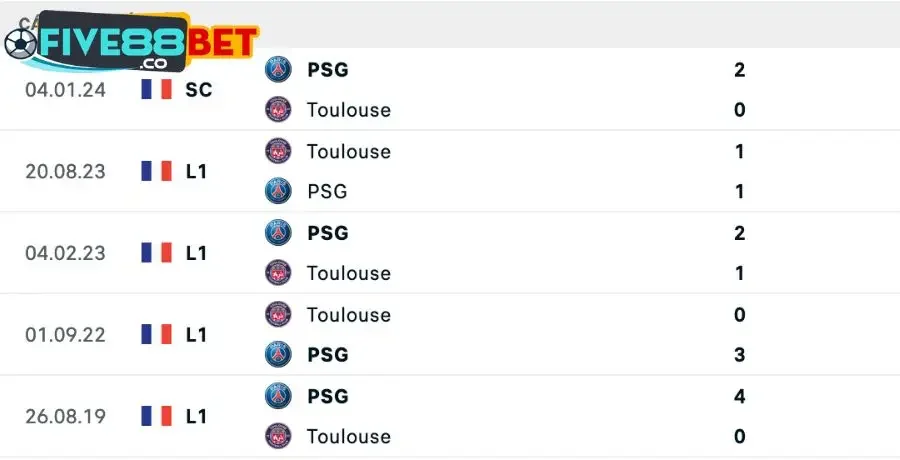This screenshot has height=460, width=900.
Task: Click French flag in the 01.09.22 row
Action: click(157, 334)
